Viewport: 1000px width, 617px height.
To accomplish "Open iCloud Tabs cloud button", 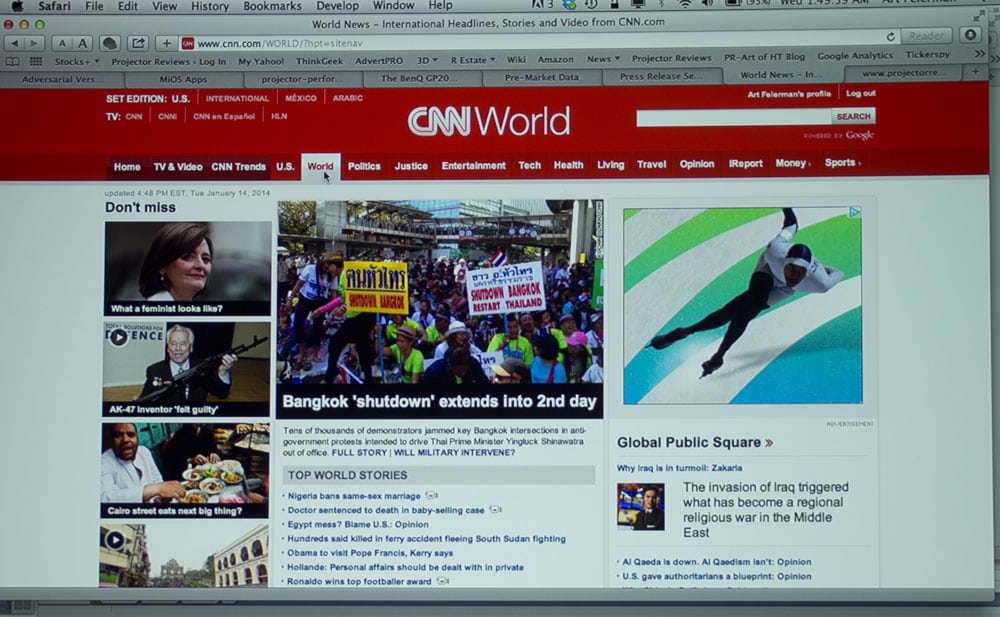I will pyautogui.click(x=110, y=43).
